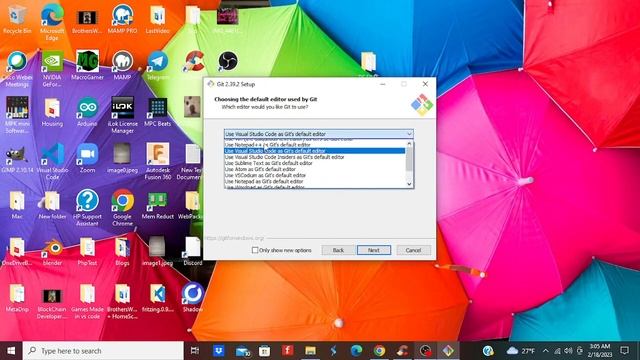This screenshot has height=360, width=640.
Task: Select the Cisco Webex Meetings shortcut
Action: [x=17, y=69]
